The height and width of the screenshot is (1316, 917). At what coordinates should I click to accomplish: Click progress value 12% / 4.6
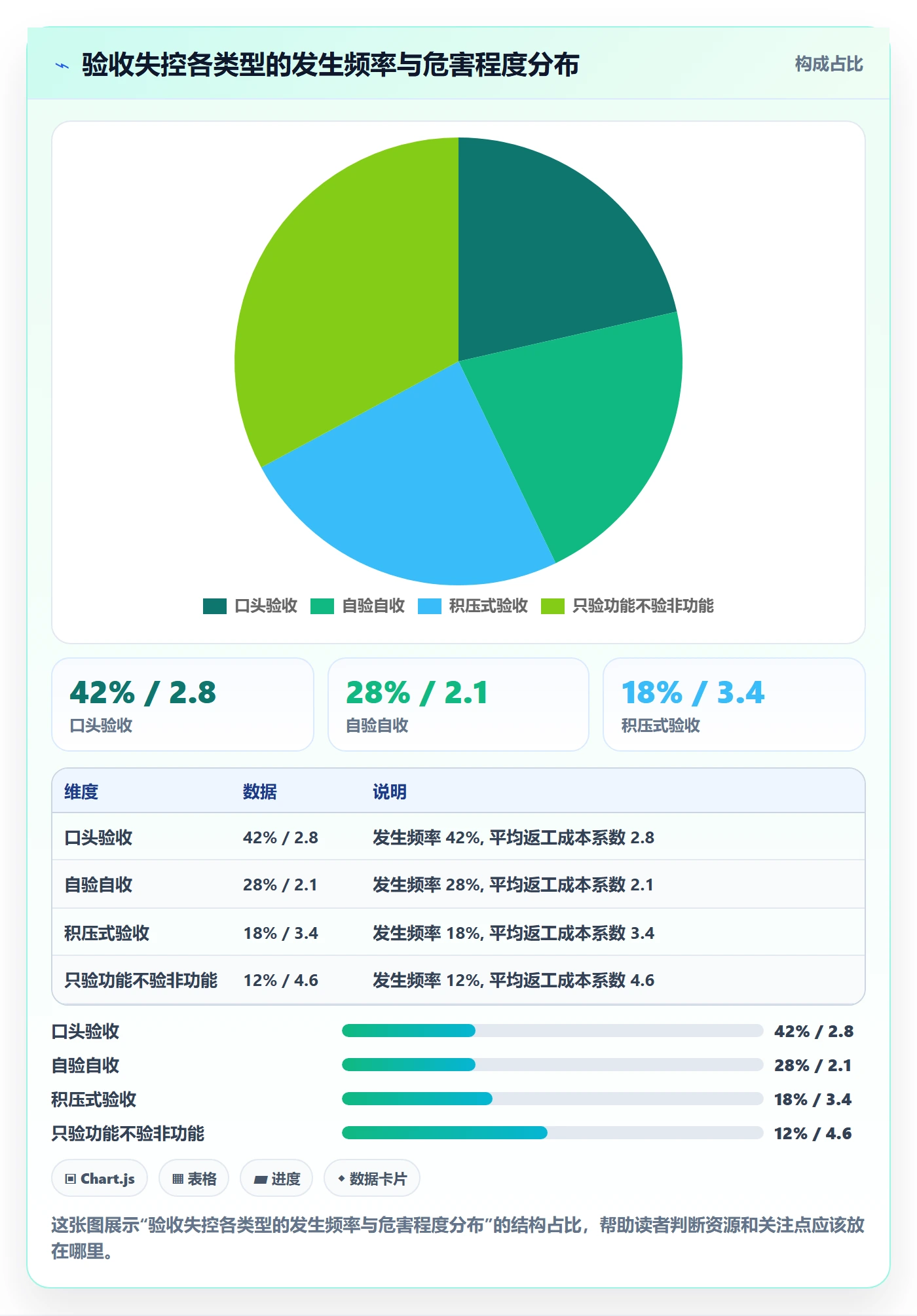pyautogui.click(x=813, y=1133)
